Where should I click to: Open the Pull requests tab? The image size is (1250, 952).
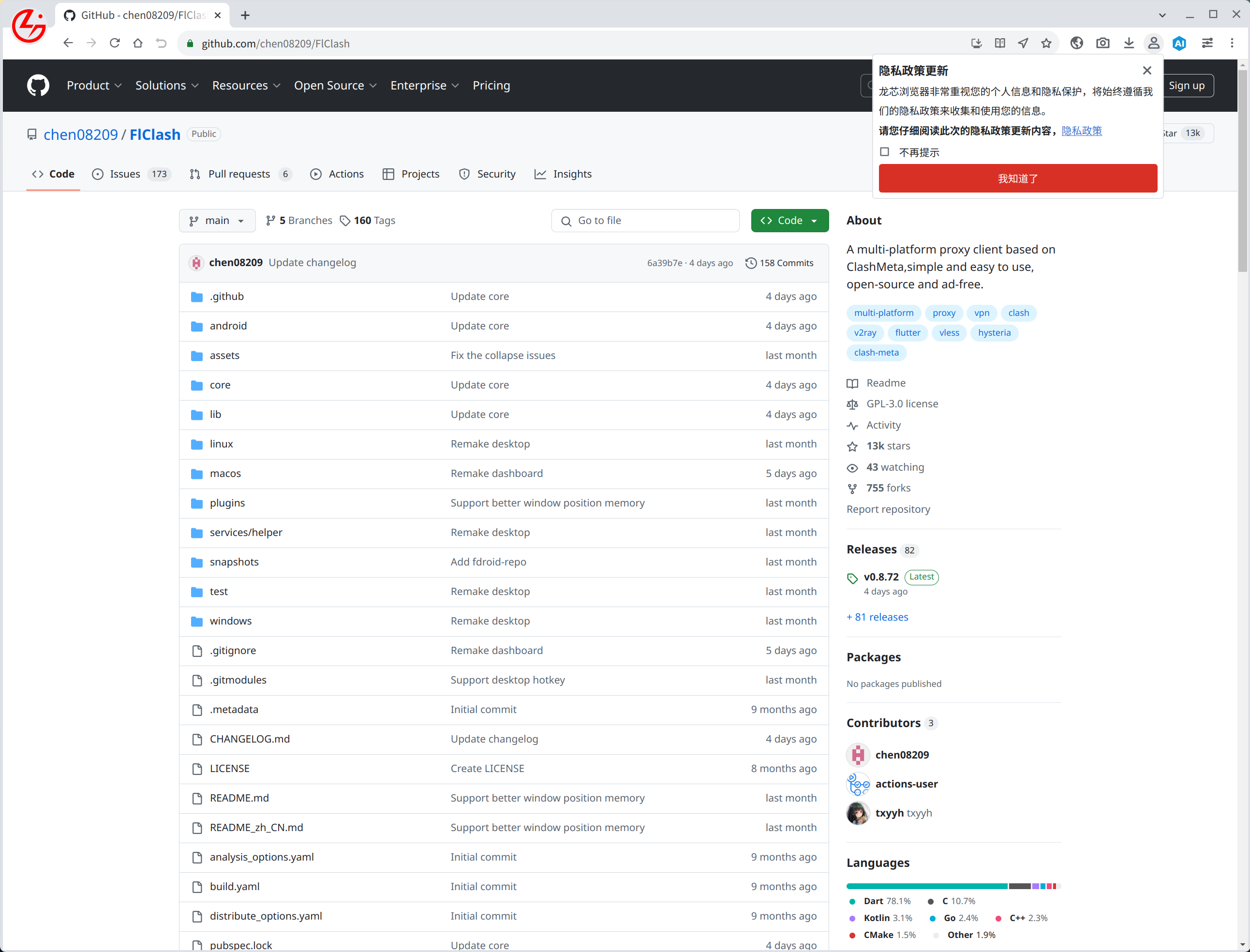(x=241, y=174)
